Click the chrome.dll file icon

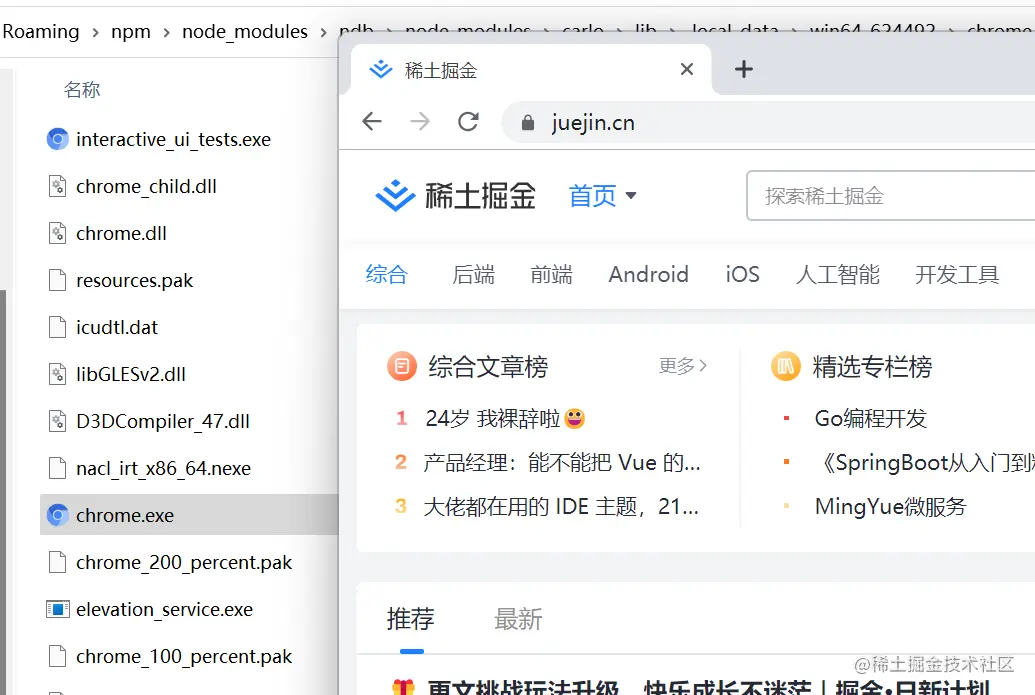57,233
